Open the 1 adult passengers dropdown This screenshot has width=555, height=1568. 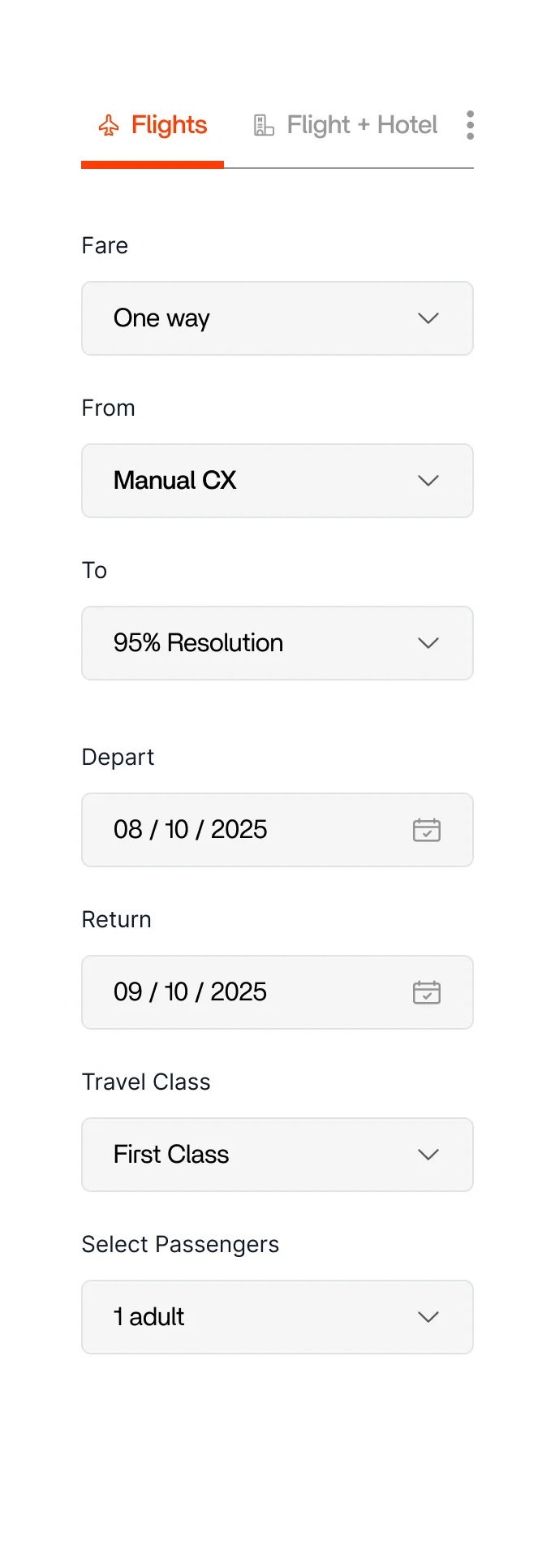click(x=243, y=1317)
